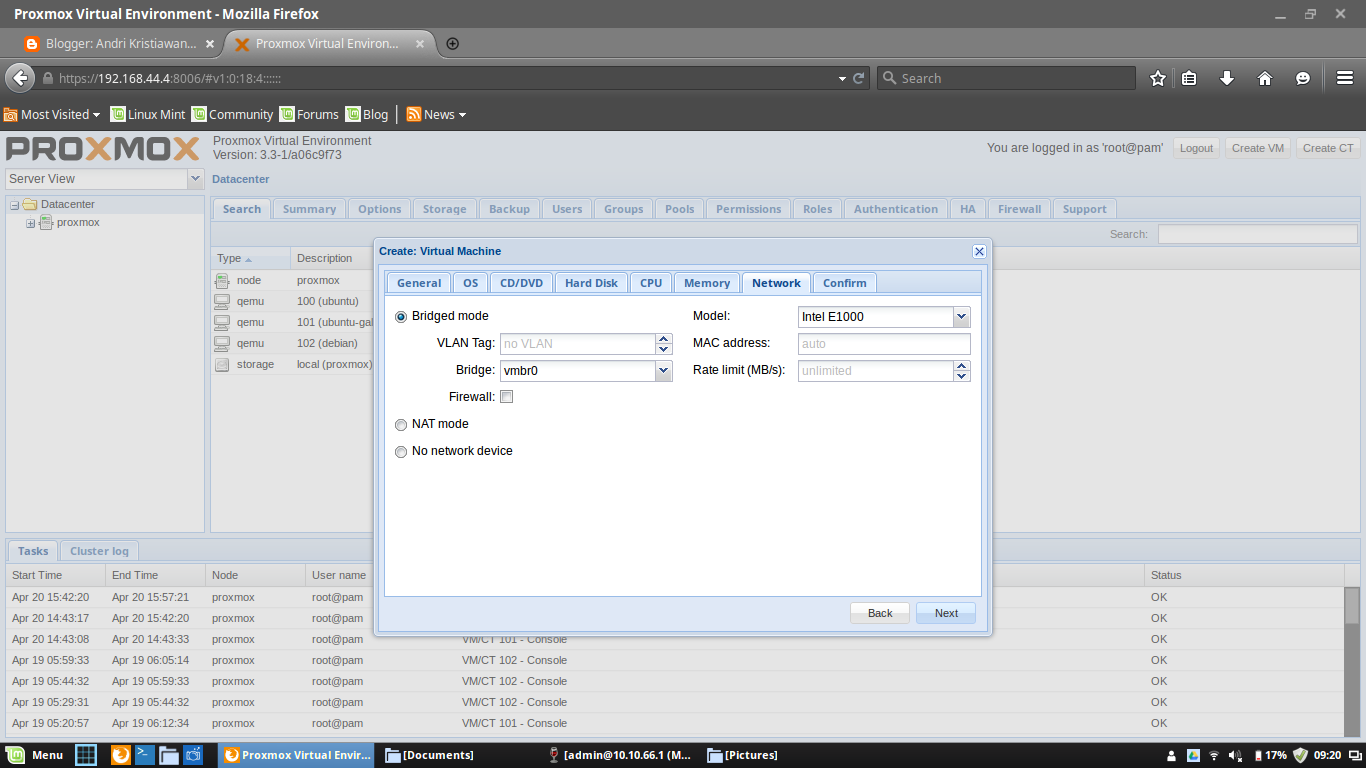Screen dimensions: 1366x768
Task: Click the chat smiley icon in toolbar
Action: coord(1303,78)
